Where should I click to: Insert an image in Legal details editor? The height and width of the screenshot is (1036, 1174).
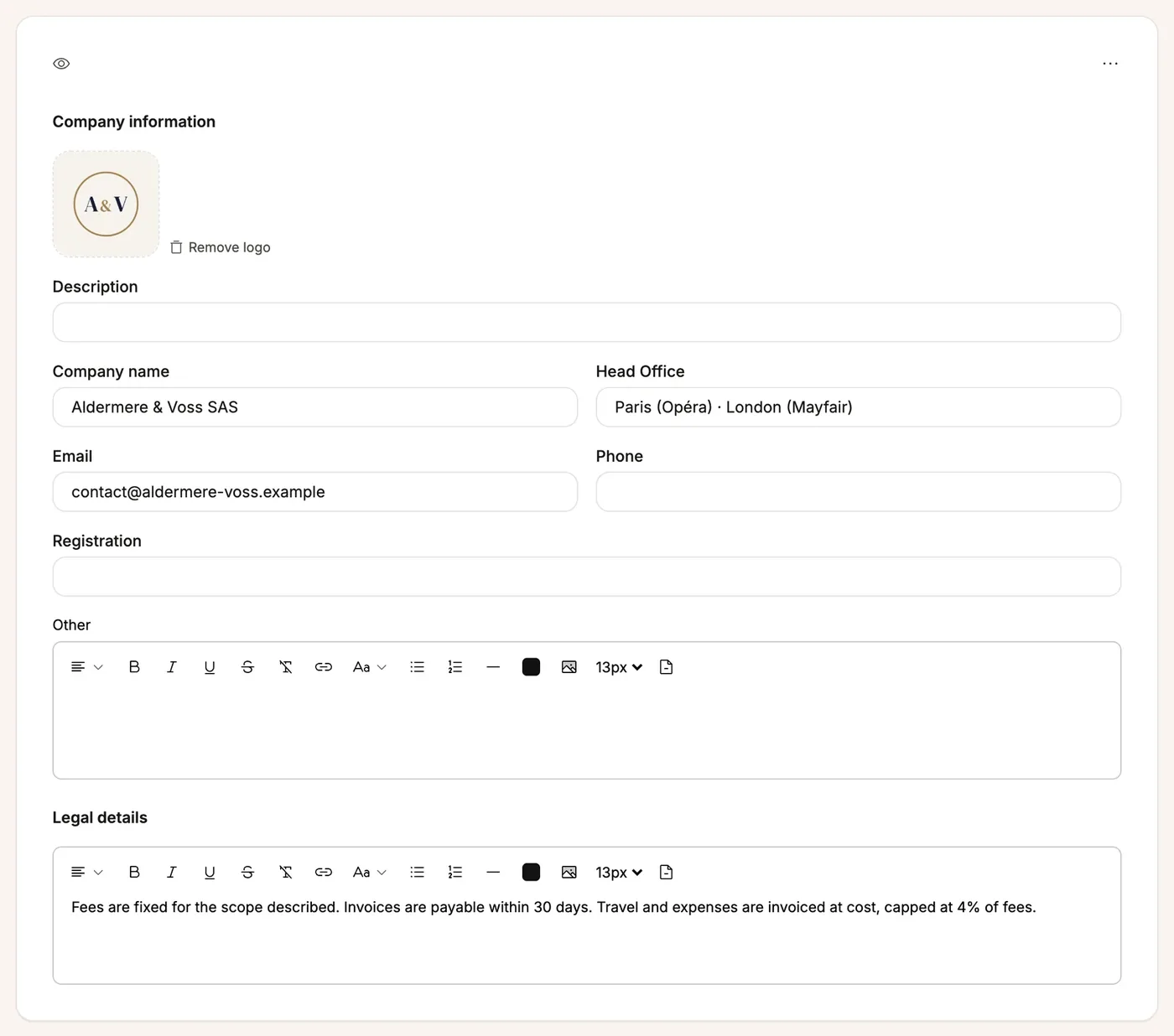point(569,873)
